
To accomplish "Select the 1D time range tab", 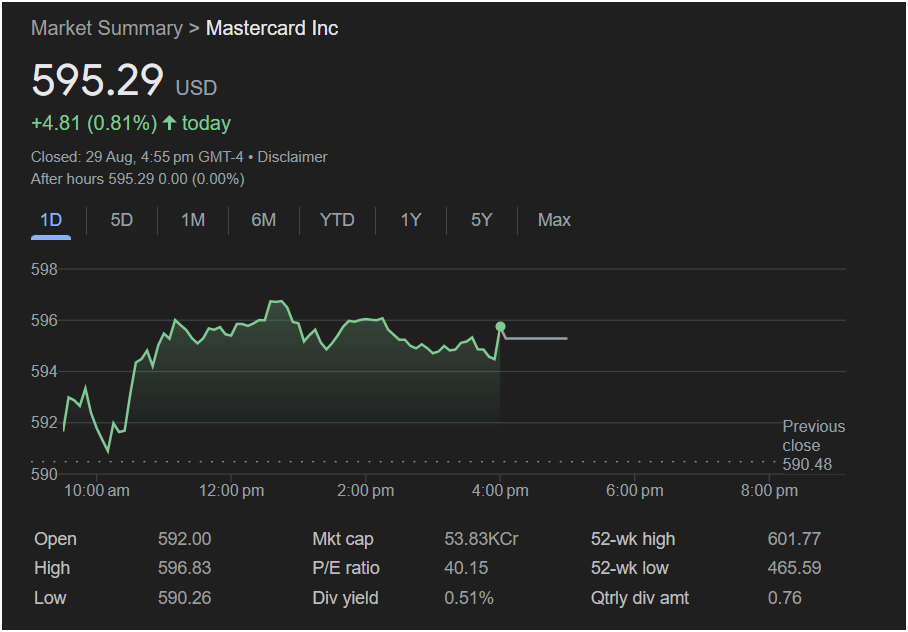I will [x=51, y=220].
